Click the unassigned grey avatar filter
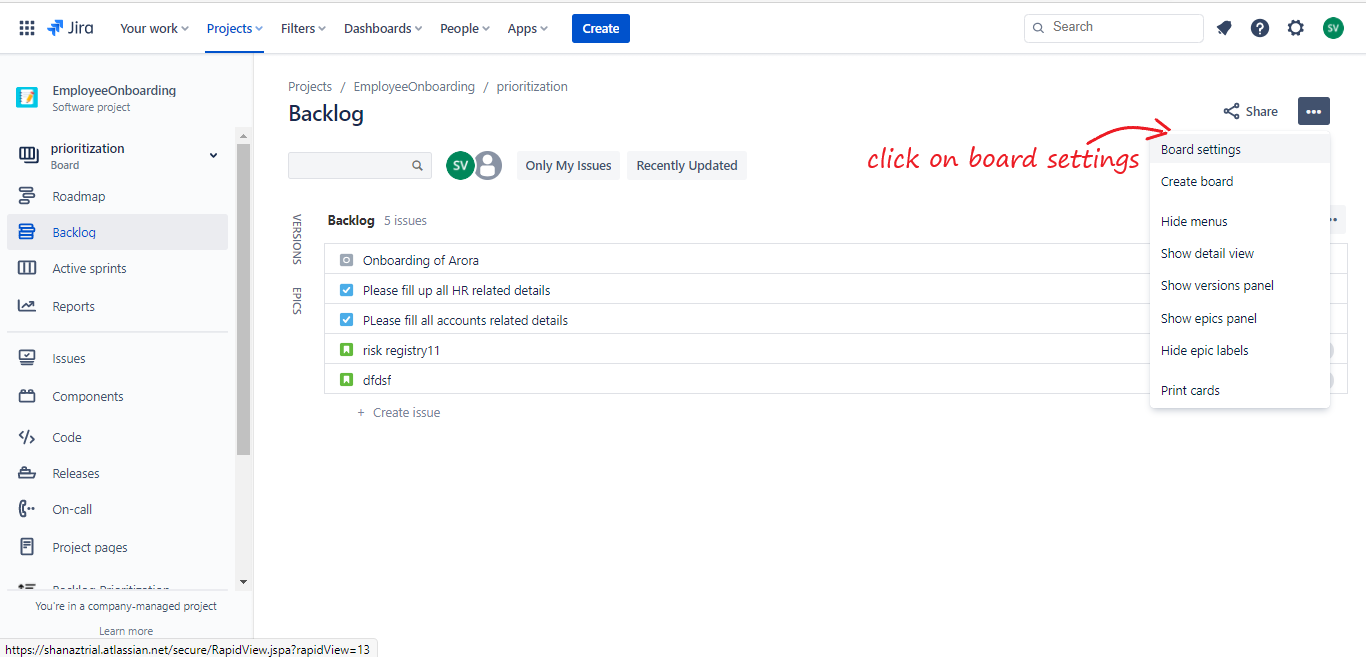 (488, 165)
